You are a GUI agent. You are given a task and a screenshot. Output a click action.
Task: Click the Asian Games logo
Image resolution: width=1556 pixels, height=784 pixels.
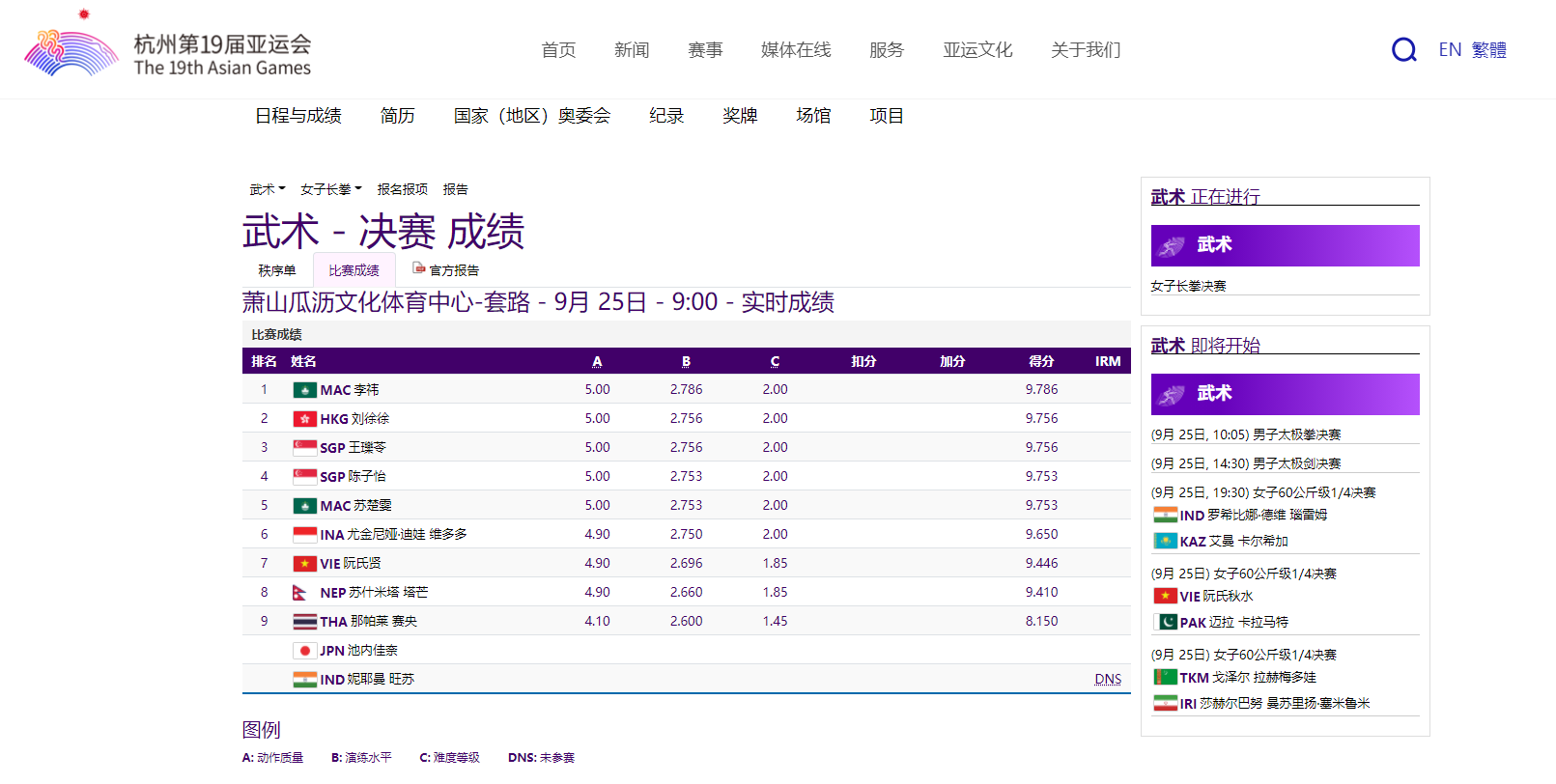[x=71, y=52]
